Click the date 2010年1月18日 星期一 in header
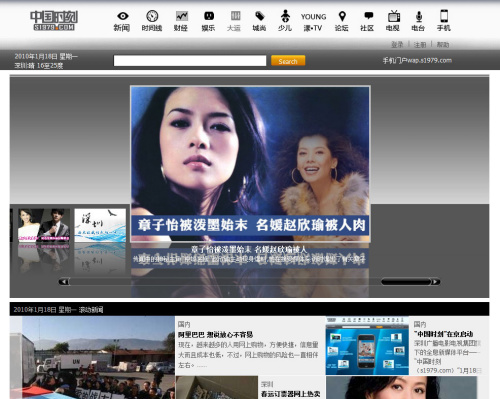 [46, 56]
